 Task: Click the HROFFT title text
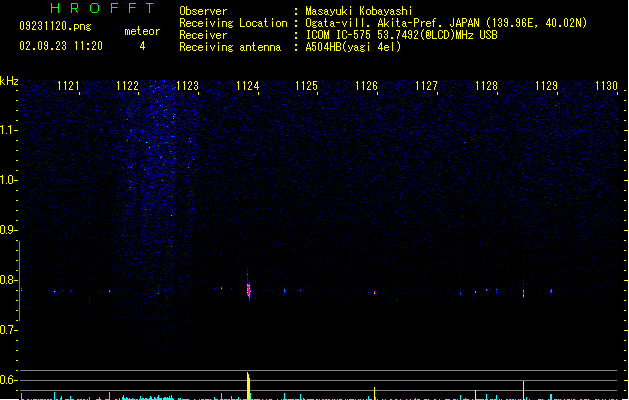103,8
